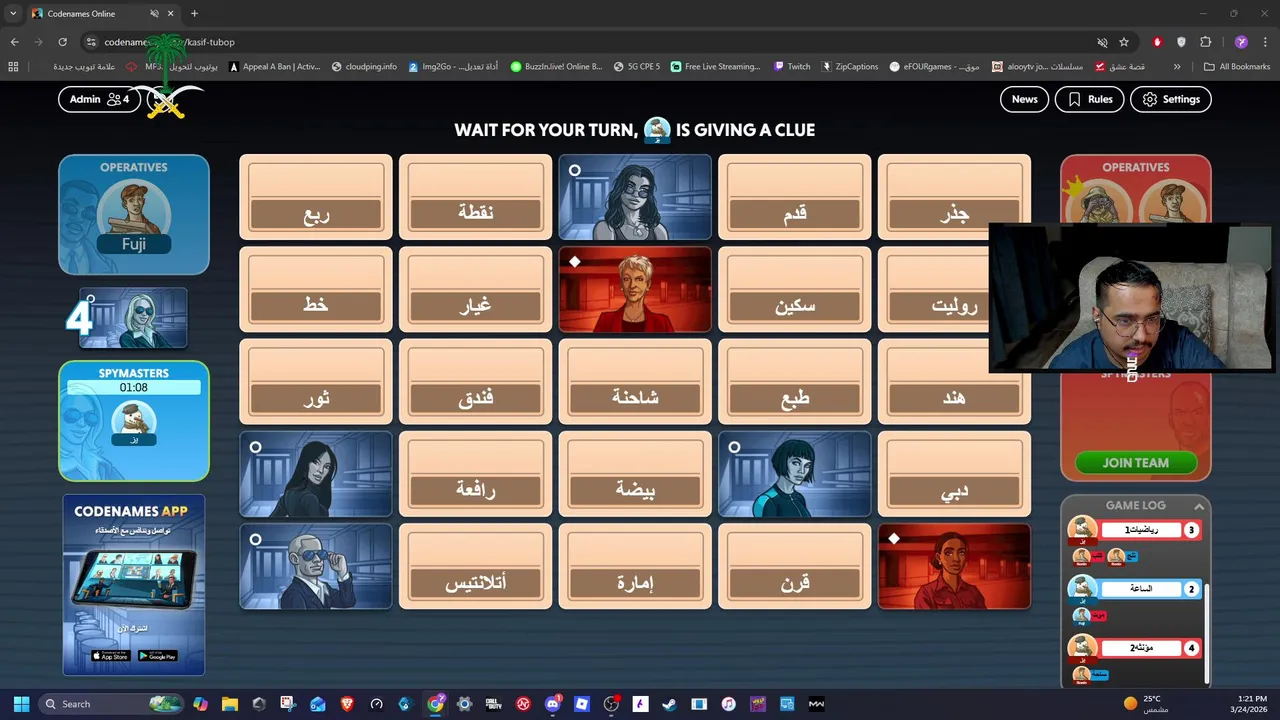Open the browser apps grid icon

[13, 67]
